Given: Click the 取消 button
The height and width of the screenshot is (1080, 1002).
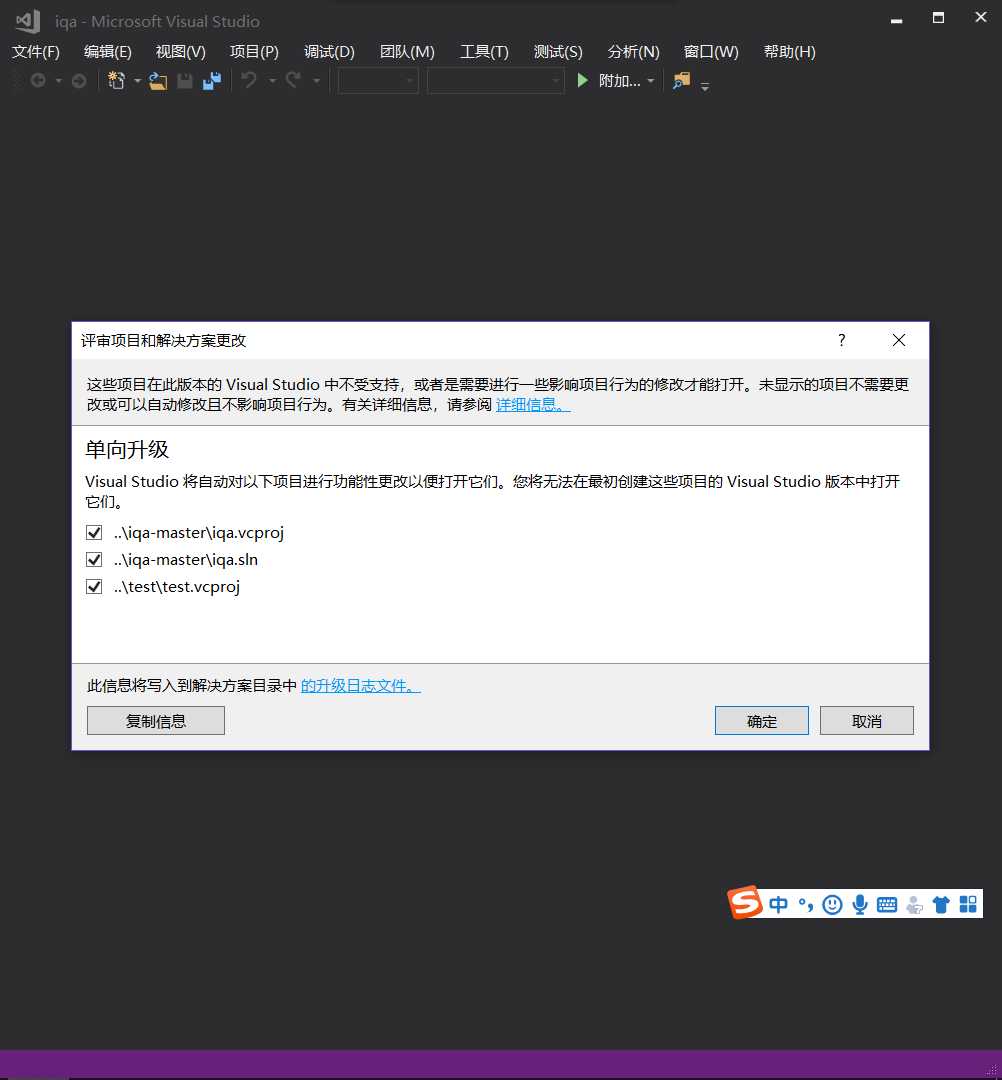Looking at the screenshot, I should [x=866, y=720].
